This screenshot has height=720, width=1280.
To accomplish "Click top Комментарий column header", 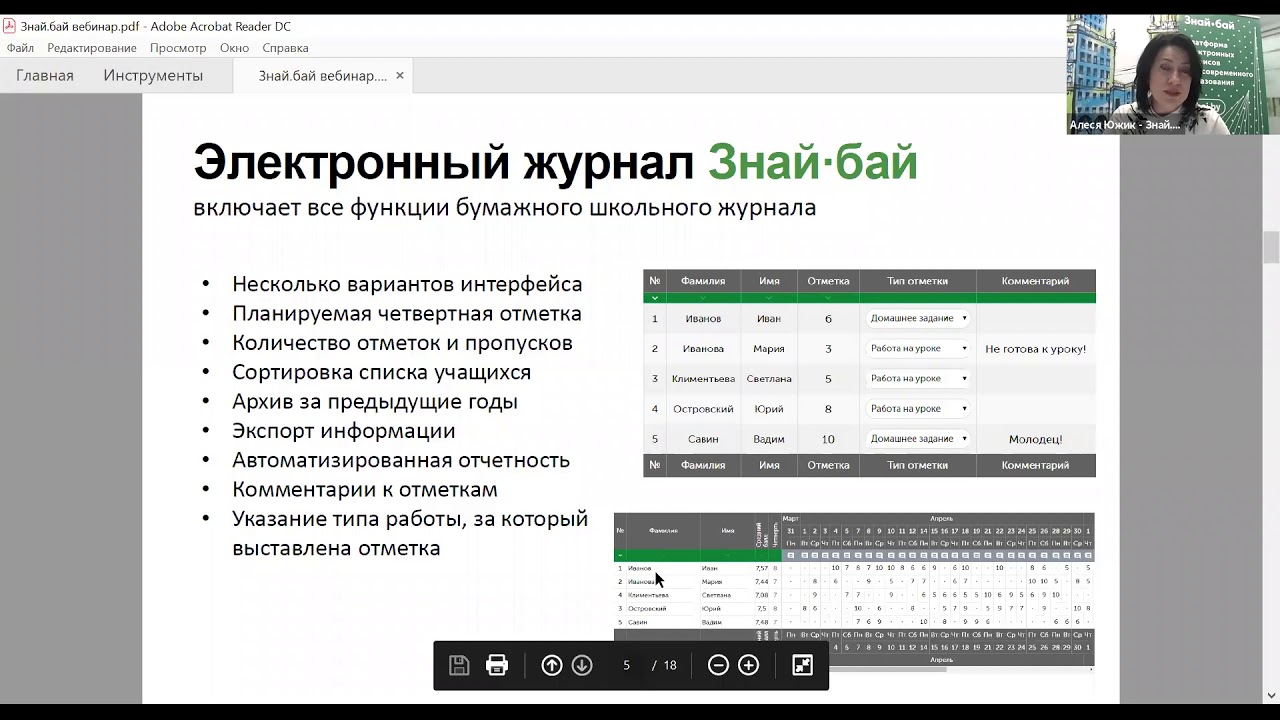I will coord(1035,281).
